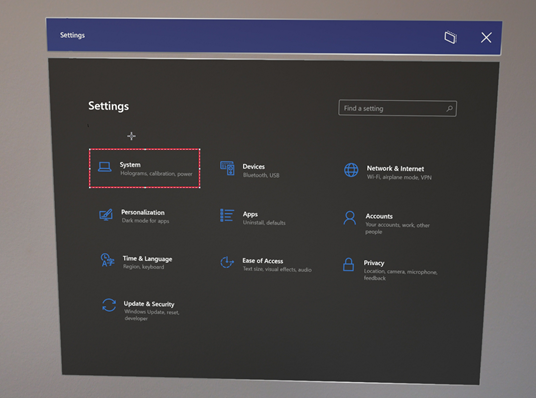Click 'Your accounts, work, other people' text
536x398 pixels.
[x=397, y=228]
